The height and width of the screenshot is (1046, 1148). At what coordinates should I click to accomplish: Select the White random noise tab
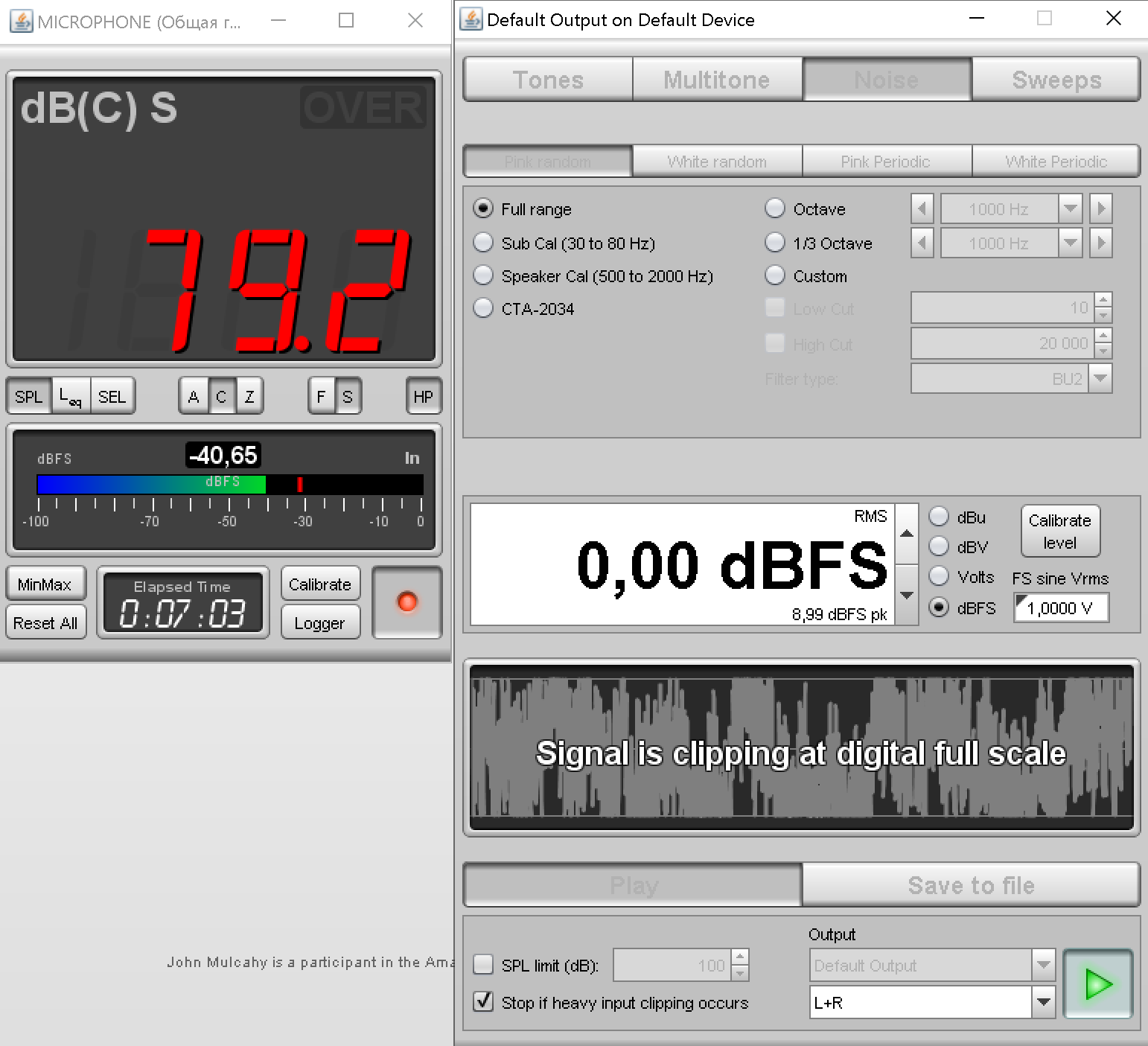point(716,162)
